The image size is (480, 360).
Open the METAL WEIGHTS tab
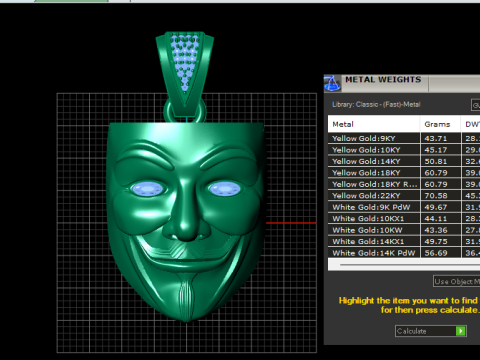(383, 80)
